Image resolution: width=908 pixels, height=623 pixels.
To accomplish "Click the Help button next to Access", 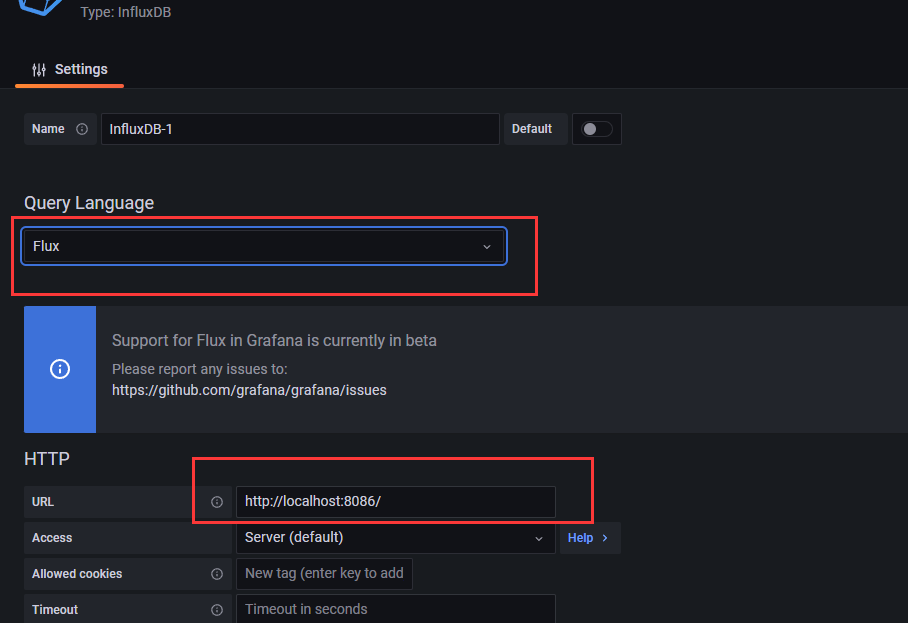I will click(590, 538).
